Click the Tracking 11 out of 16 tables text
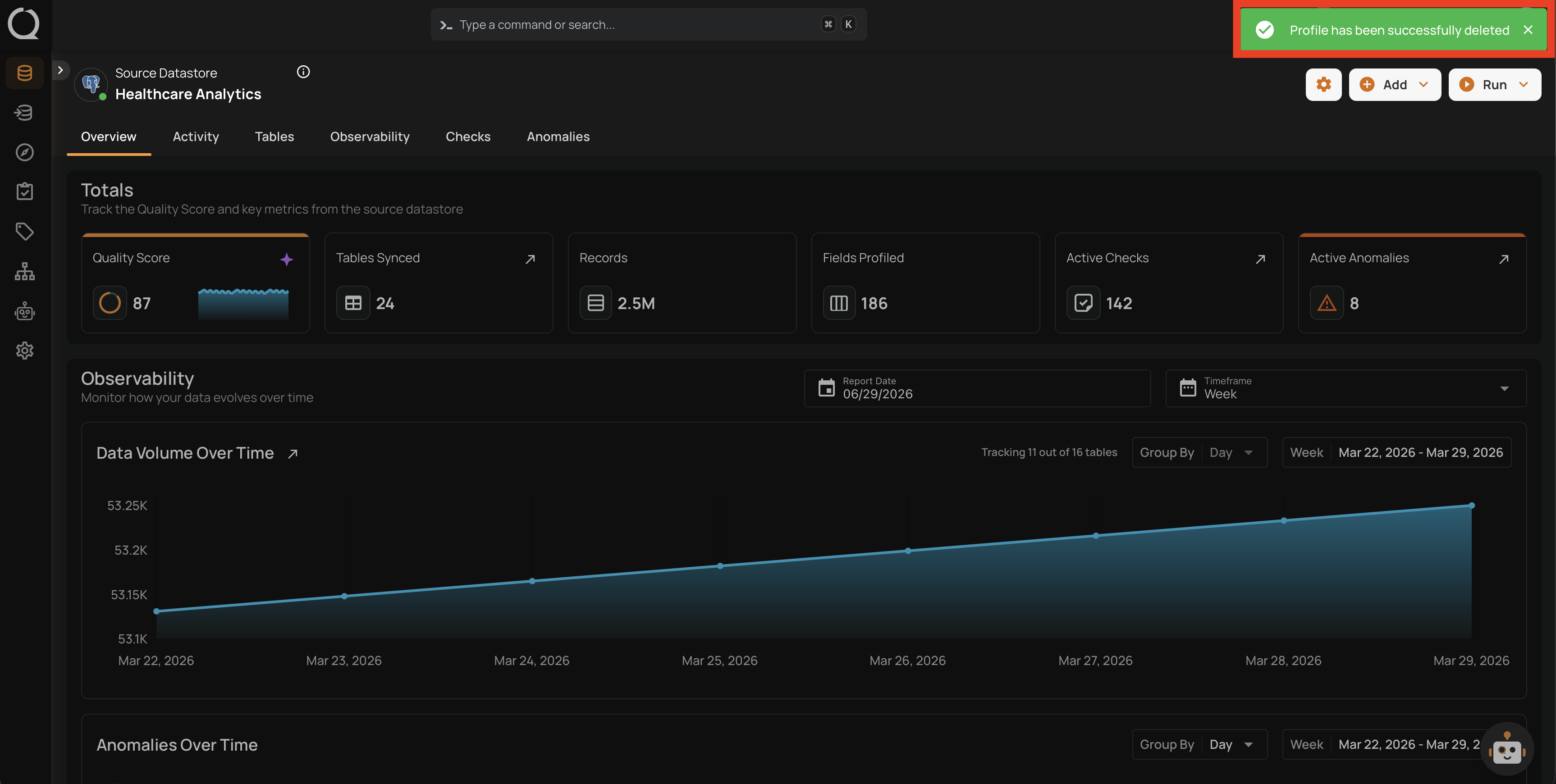The image size is (1556, 784). click(x=1049, y=452)
